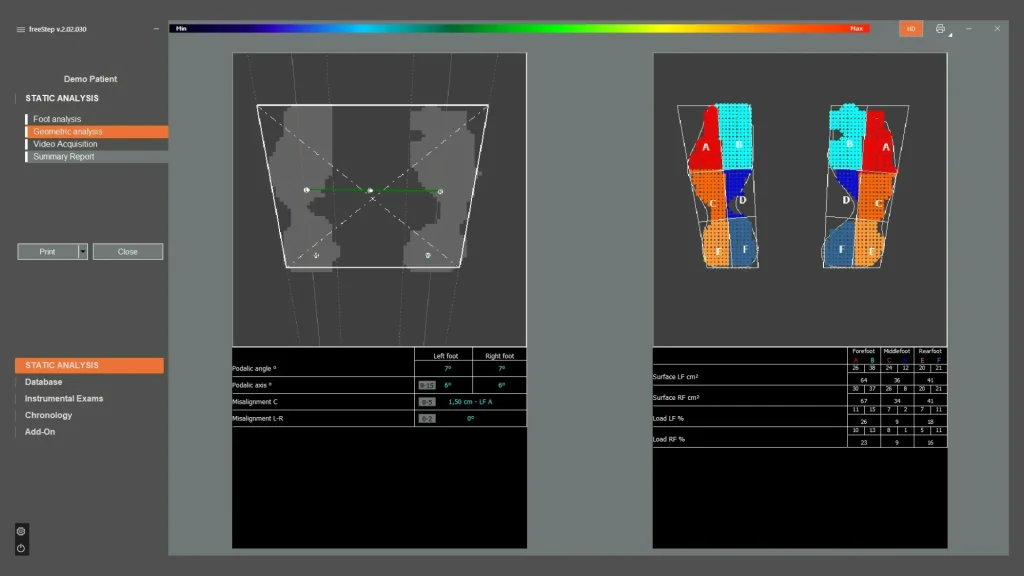Switch to Video Acquisition view
This screenshot has width=1024, height=576.
65,144
